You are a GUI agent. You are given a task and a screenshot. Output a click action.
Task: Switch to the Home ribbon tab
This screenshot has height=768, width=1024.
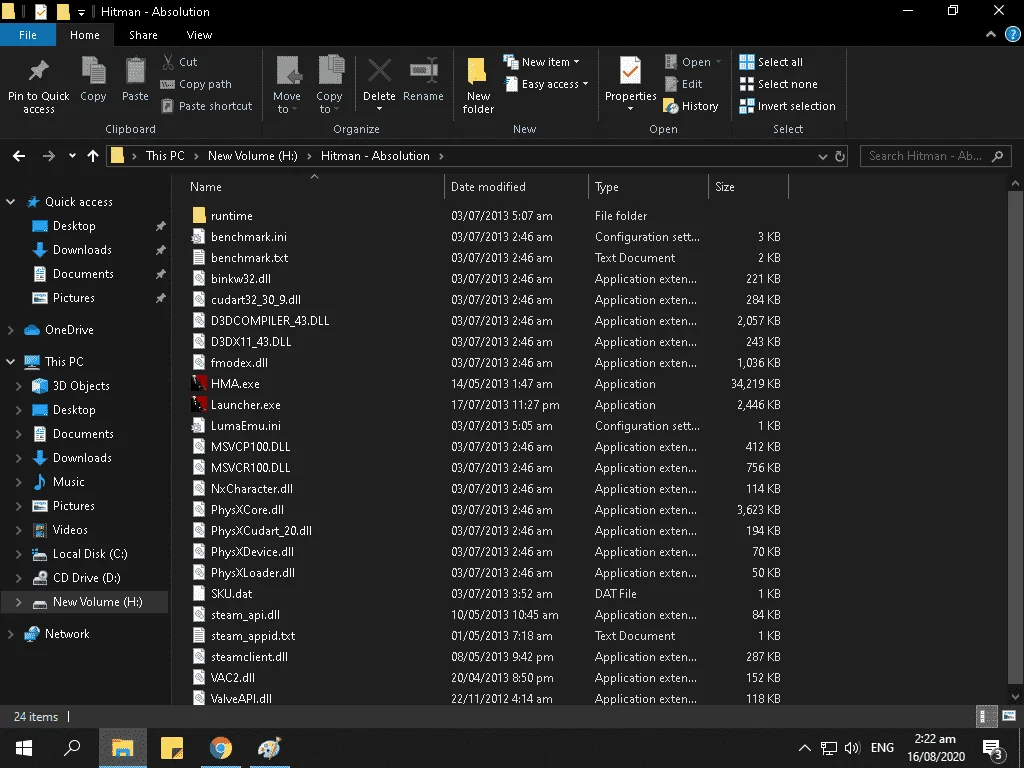(x=85, y=35)
